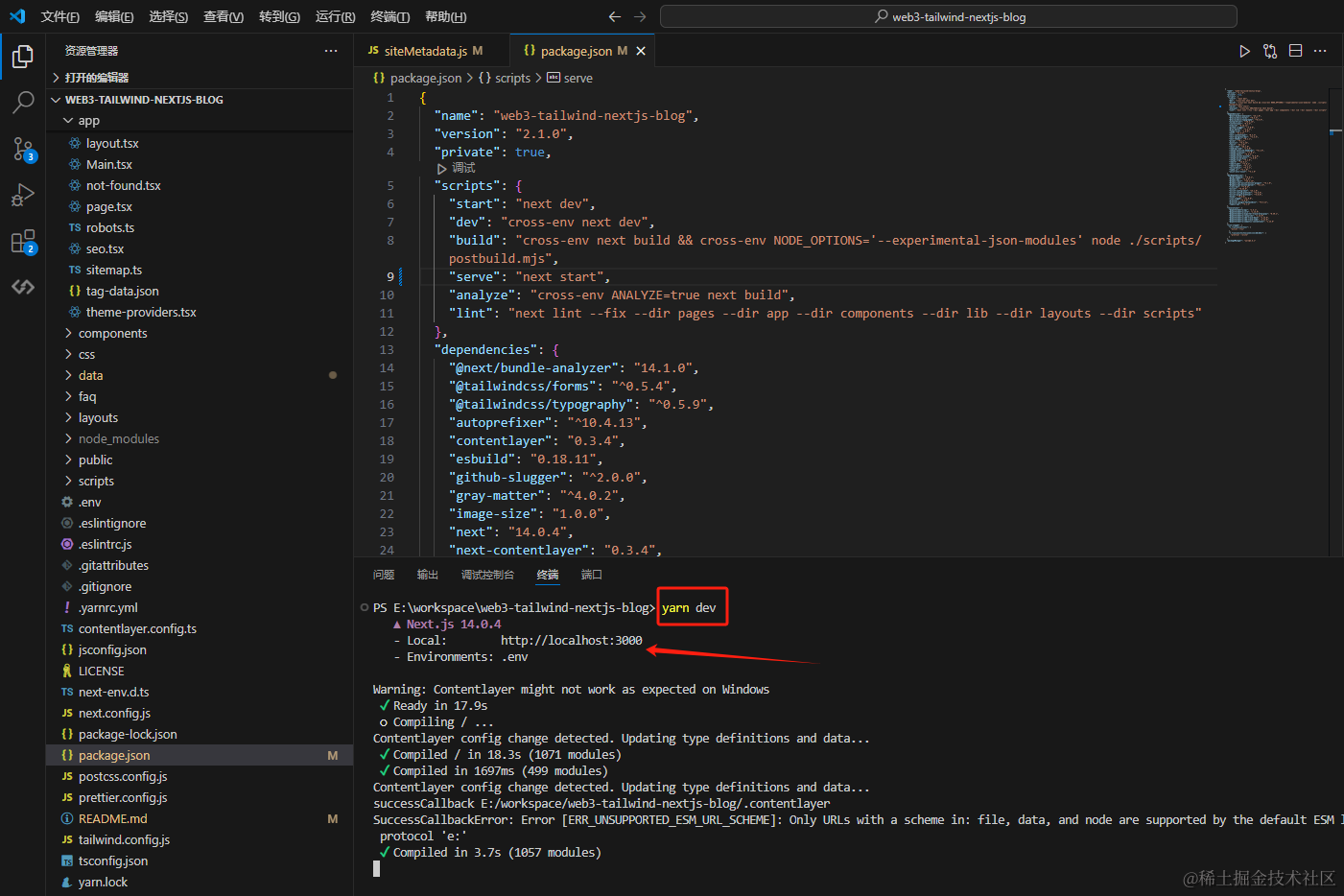Open the 终端(T) menu
This screenshot has width=1344, height=896.
tap(389, 16)
